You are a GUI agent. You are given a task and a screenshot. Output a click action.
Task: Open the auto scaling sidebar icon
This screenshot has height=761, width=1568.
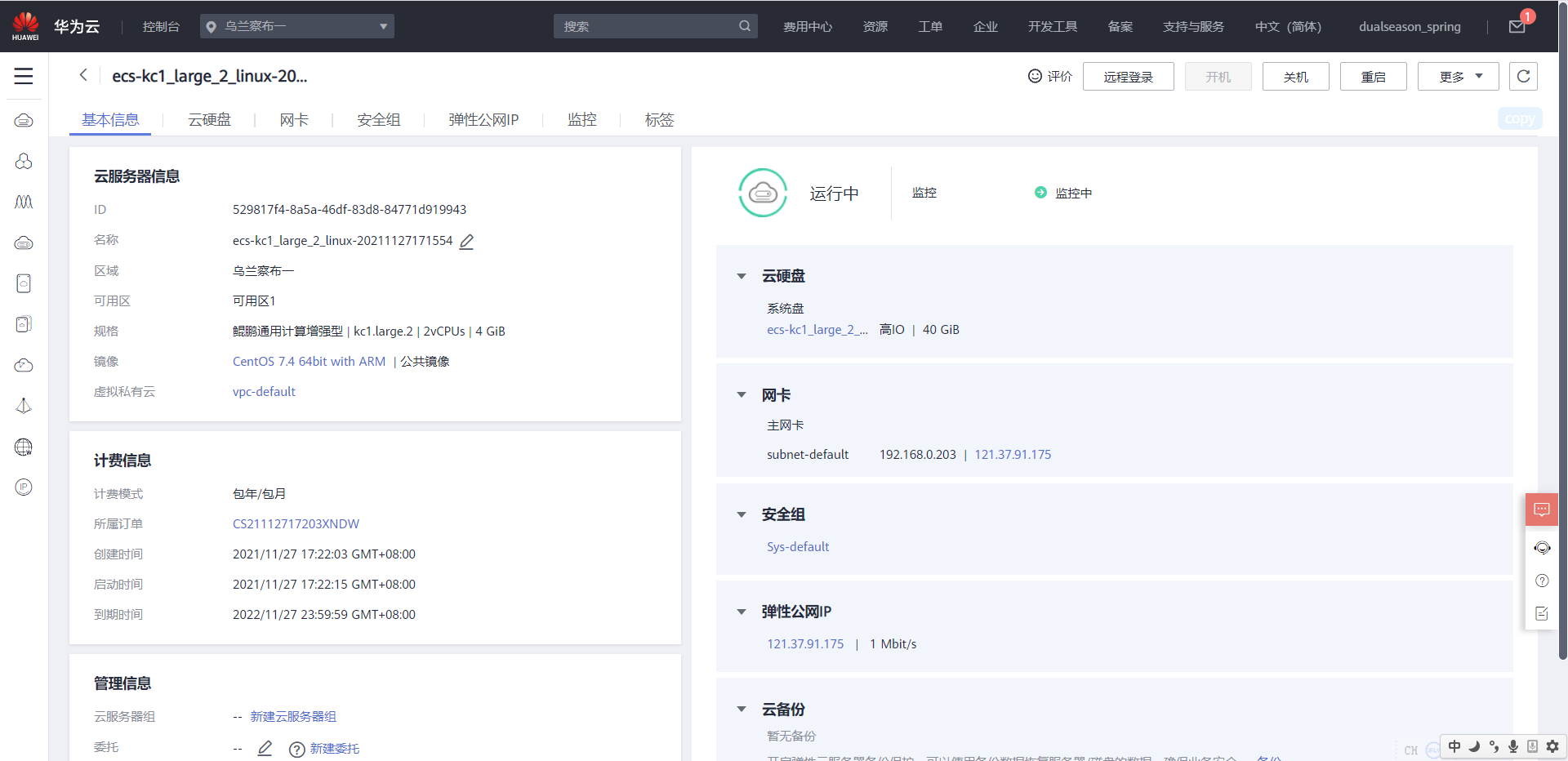24,202
